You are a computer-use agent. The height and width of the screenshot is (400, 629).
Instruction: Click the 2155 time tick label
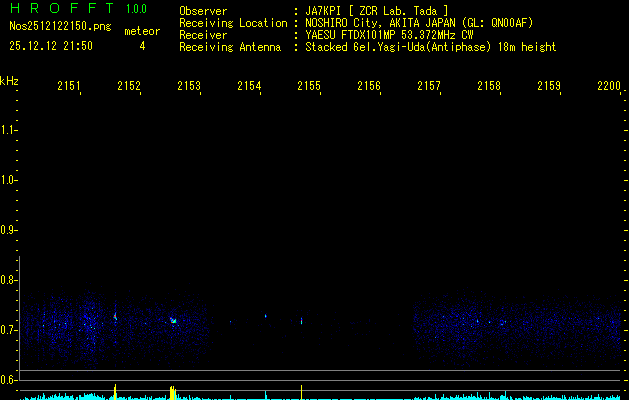[309, 87]
